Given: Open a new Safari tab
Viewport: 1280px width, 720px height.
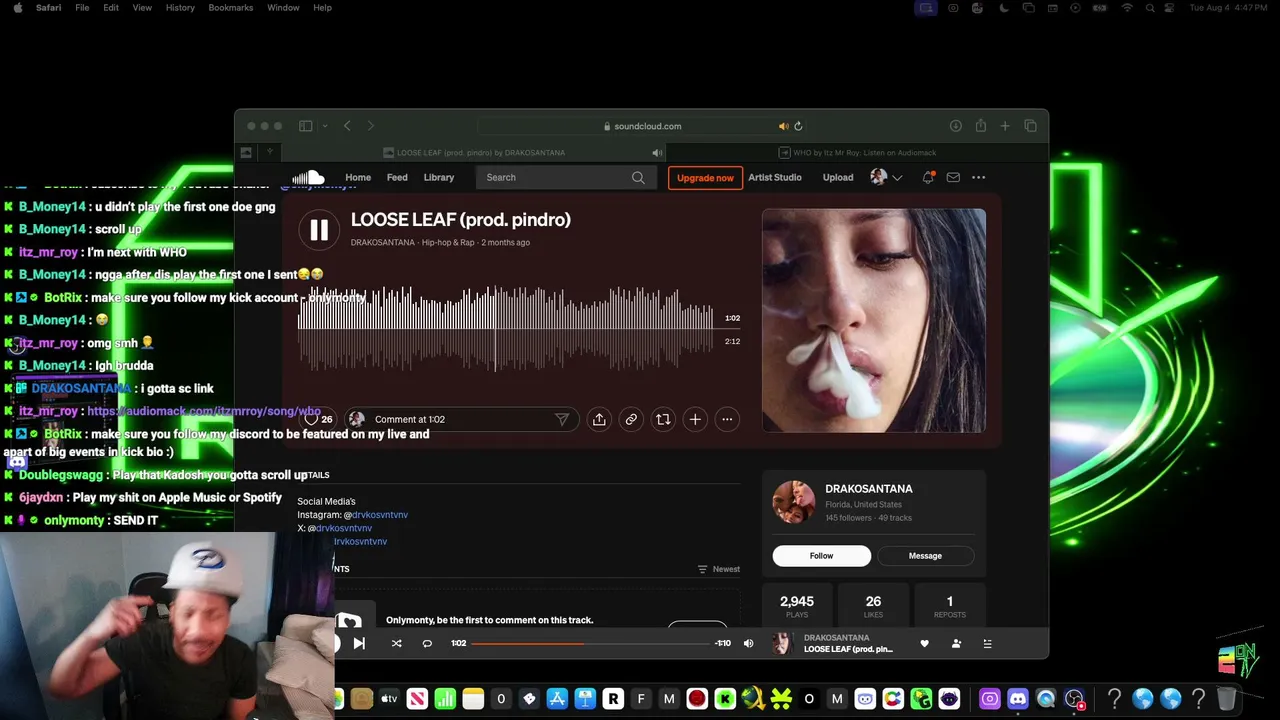Looking at the screenshot, I should pos(1005,126).
